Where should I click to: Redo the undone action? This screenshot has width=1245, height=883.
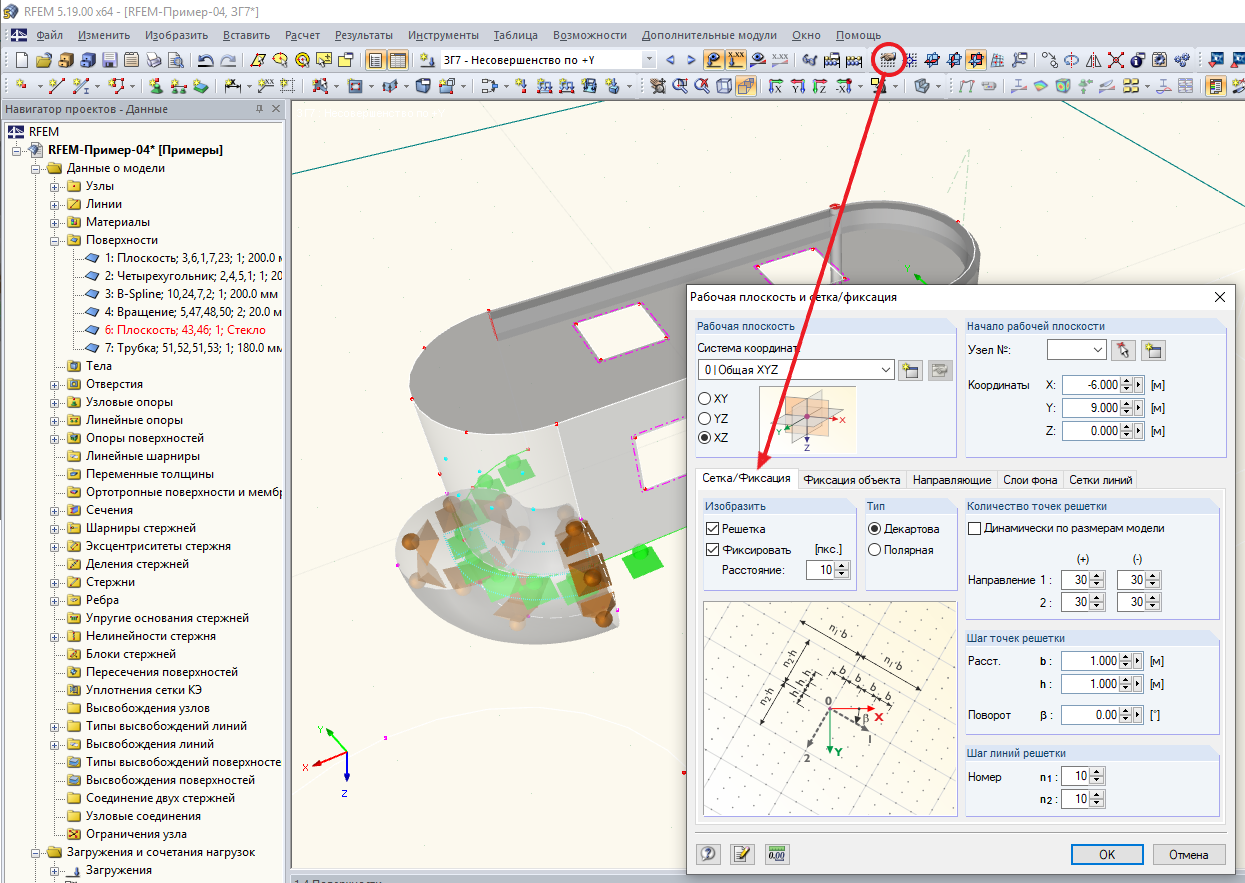click(229, 60)
